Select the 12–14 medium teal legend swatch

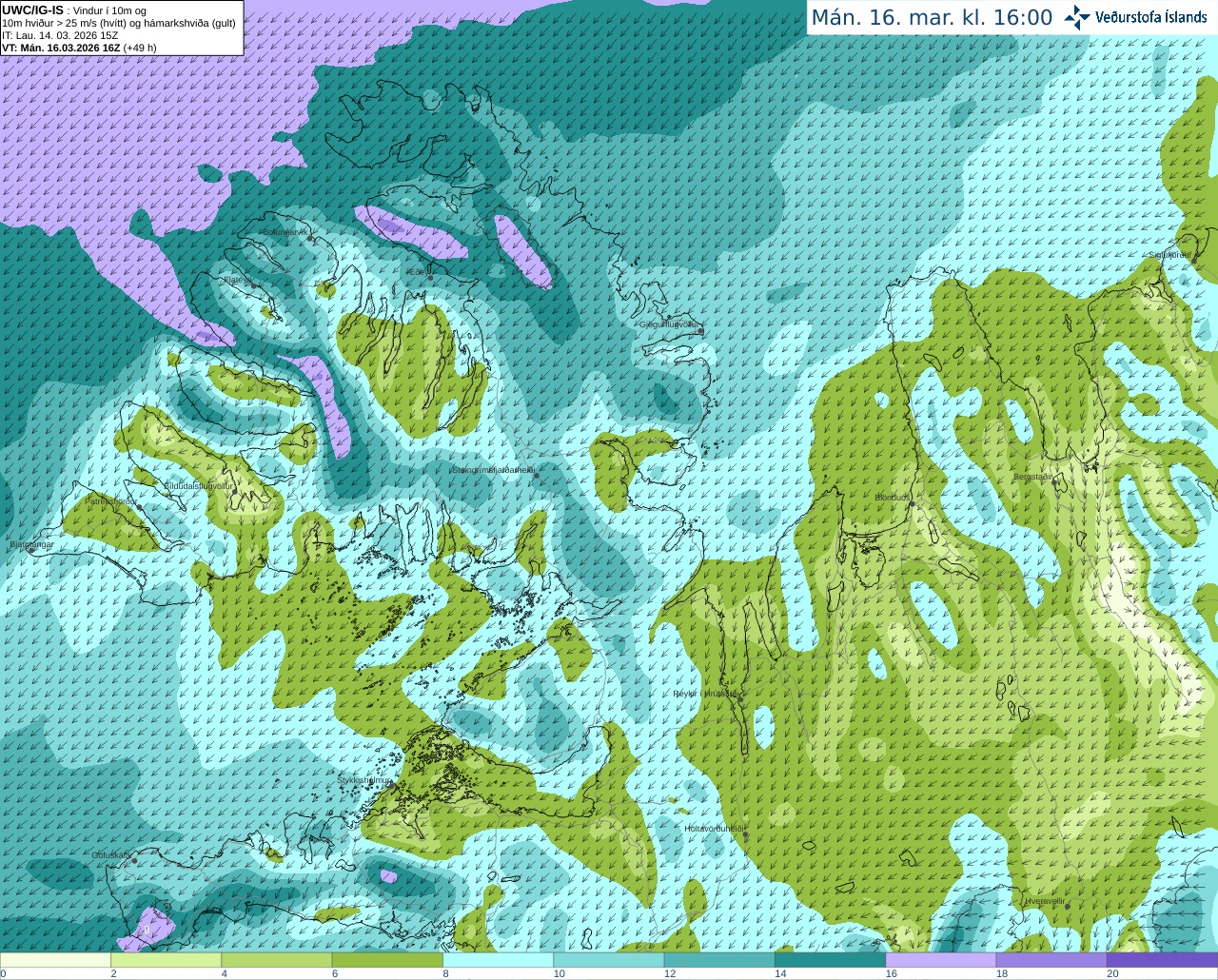719,960
